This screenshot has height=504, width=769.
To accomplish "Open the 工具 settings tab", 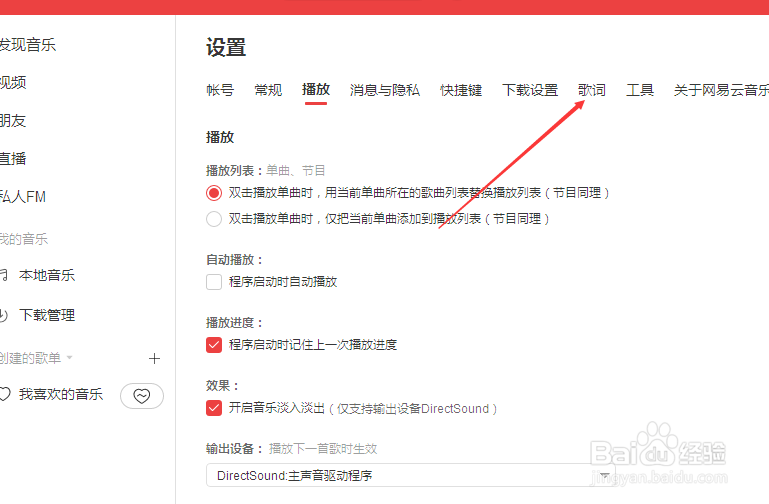I will pos(640,90).
